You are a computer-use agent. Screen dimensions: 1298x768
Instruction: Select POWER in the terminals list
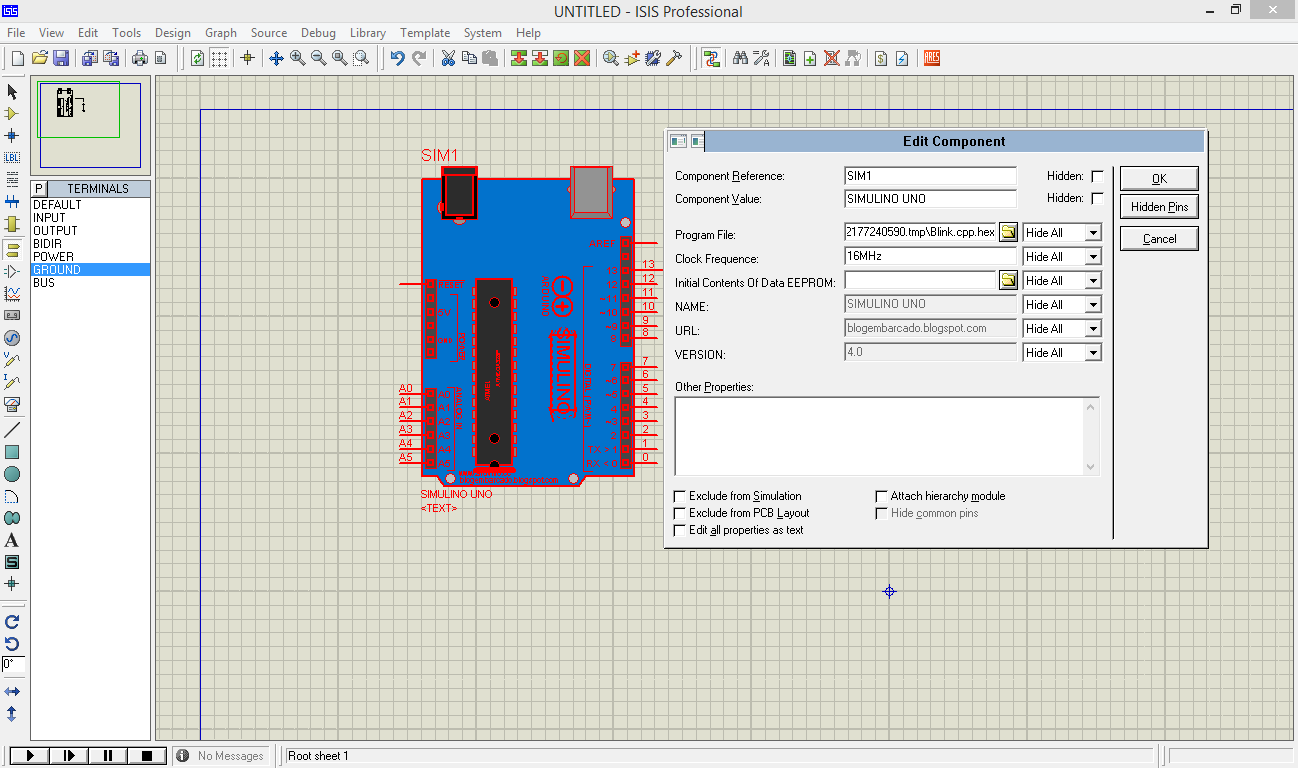point(54,257)
